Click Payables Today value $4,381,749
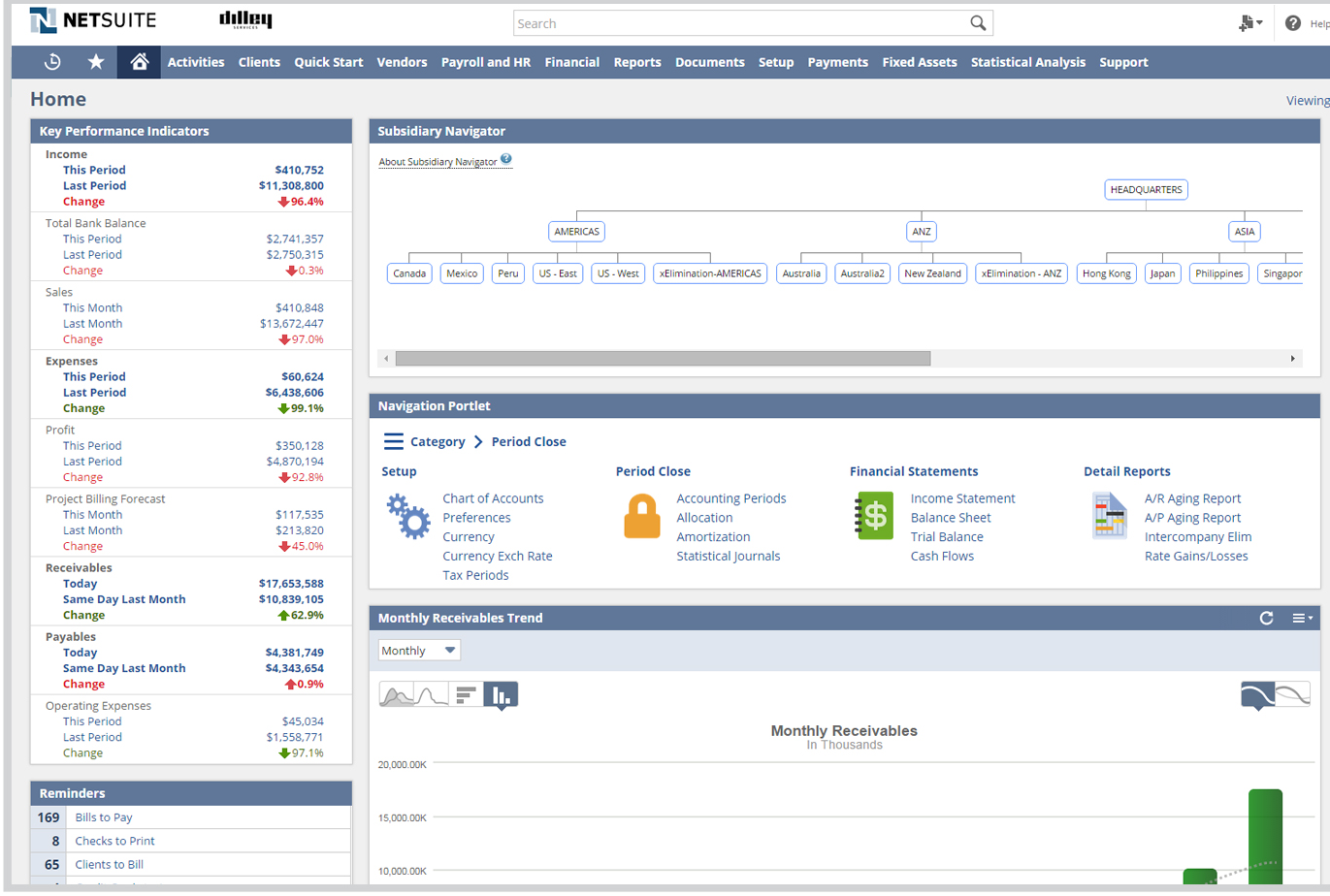 coord(295,653)
